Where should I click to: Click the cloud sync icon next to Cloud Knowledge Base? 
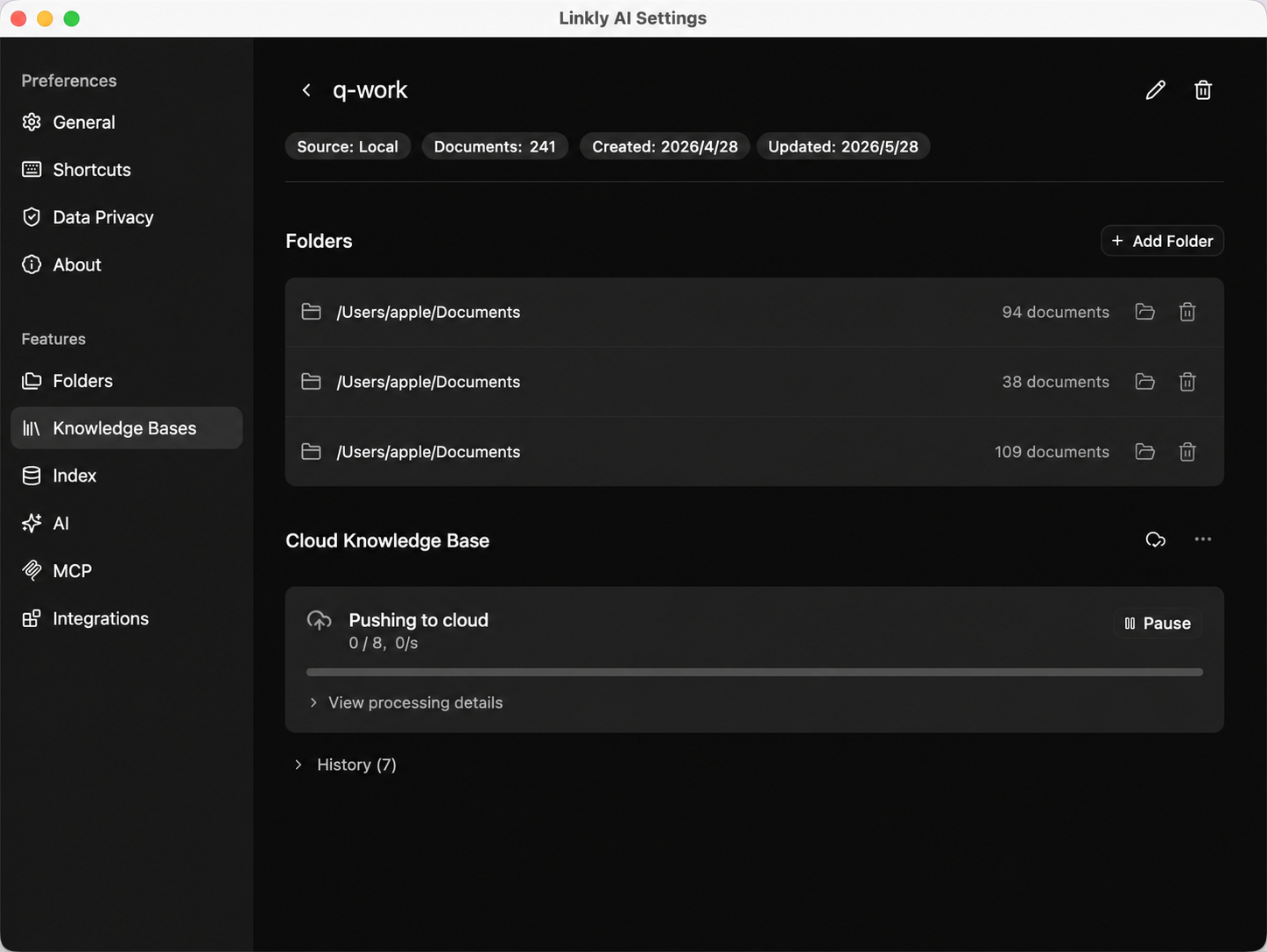click(1156, 539)
